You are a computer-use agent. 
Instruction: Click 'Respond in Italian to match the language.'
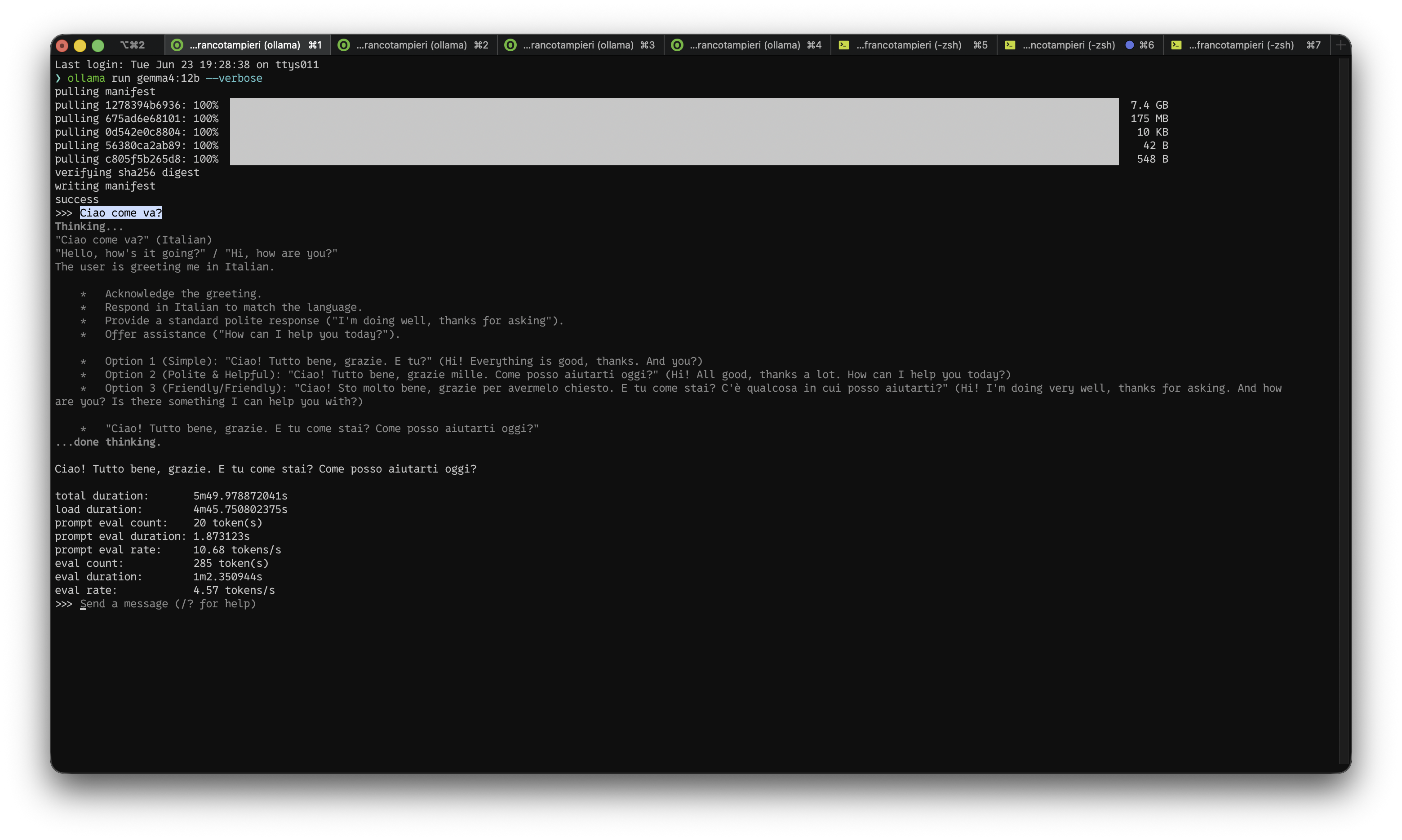233,307
